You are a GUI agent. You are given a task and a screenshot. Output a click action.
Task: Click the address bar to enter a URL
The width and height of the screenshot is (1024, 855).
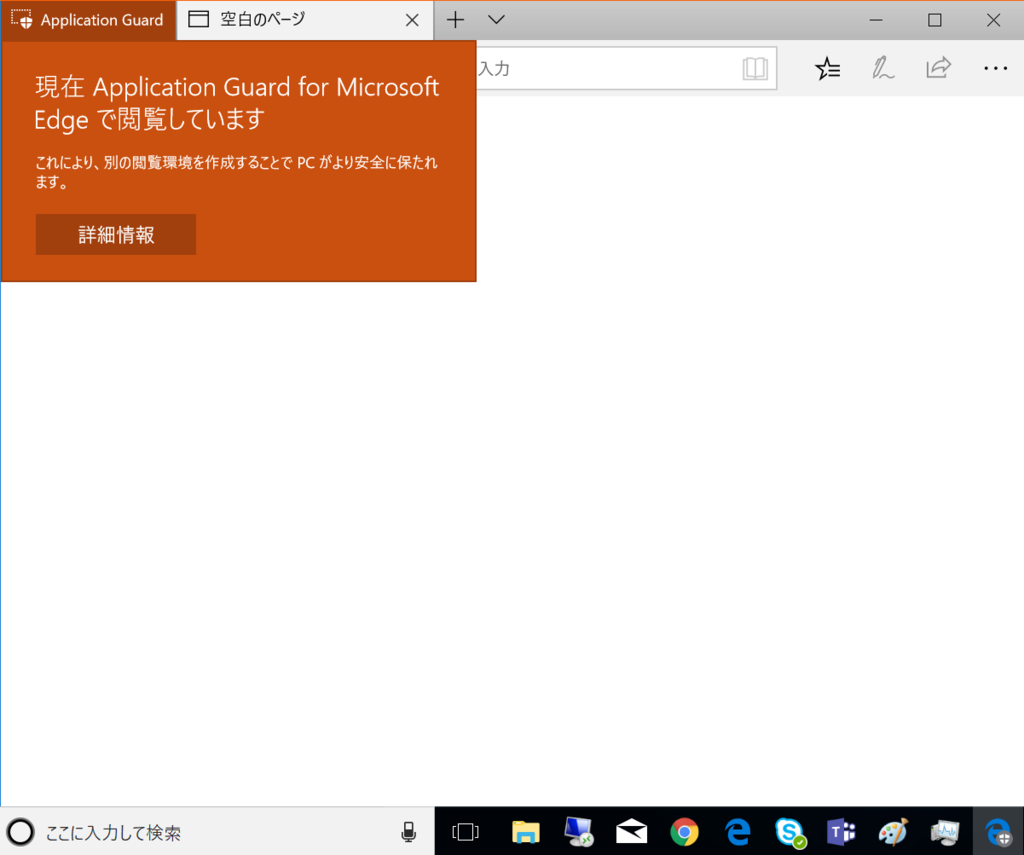click(x=620, y=68)
